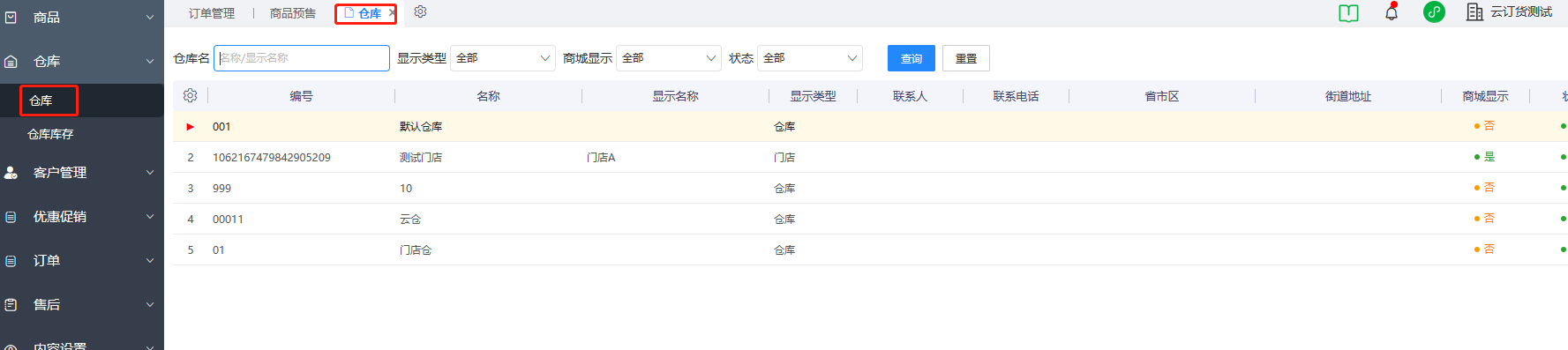Open the 商城显示 dropdown

[669, 58]
